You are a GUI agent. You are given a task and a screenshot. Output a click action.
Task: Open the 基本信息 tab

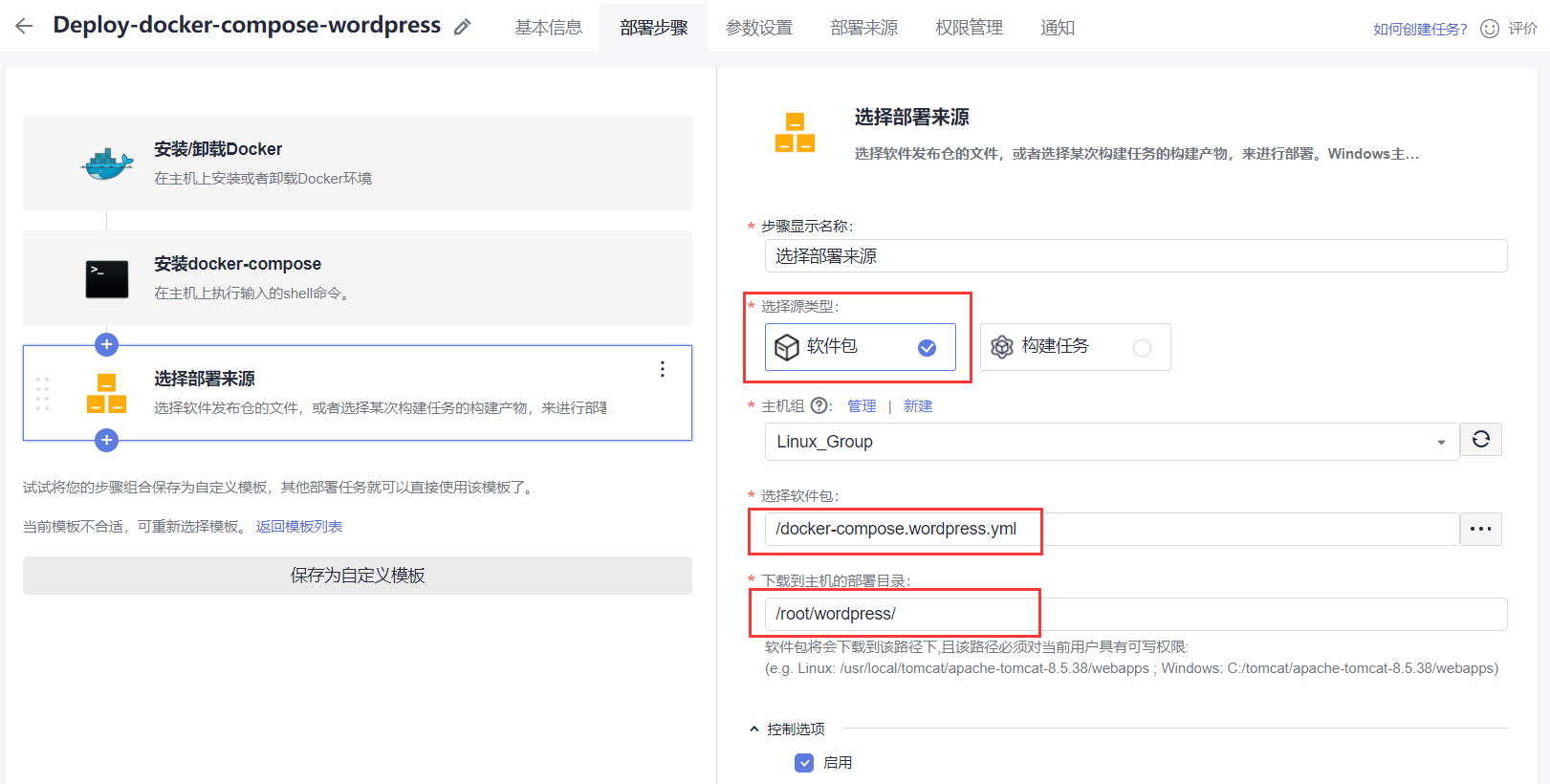(x=549, y=28)
